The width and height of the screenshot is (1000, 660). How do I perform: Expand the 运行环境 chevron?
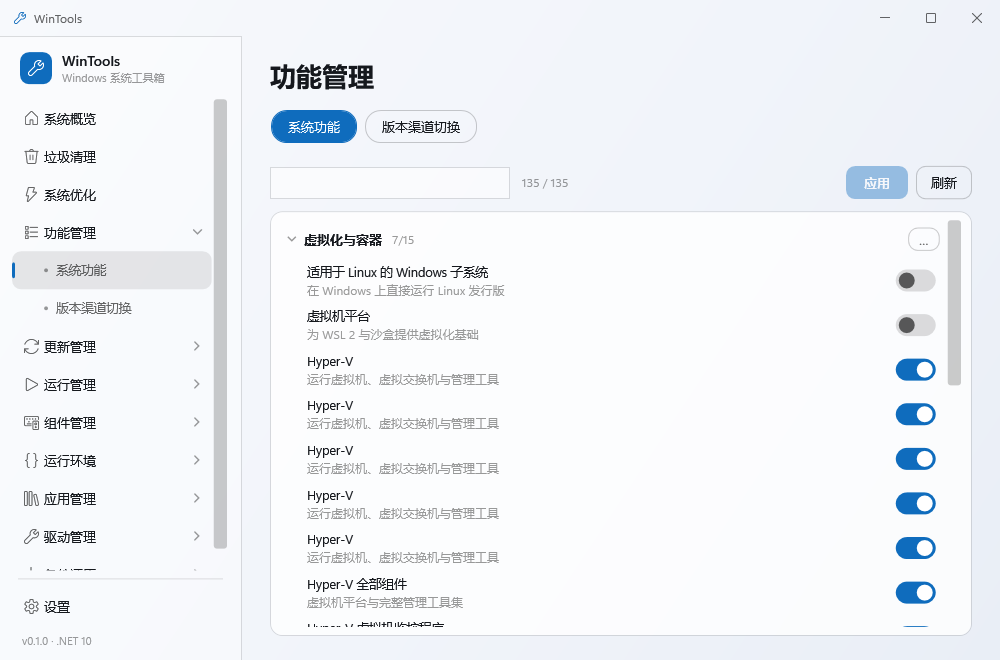[197, 460]
